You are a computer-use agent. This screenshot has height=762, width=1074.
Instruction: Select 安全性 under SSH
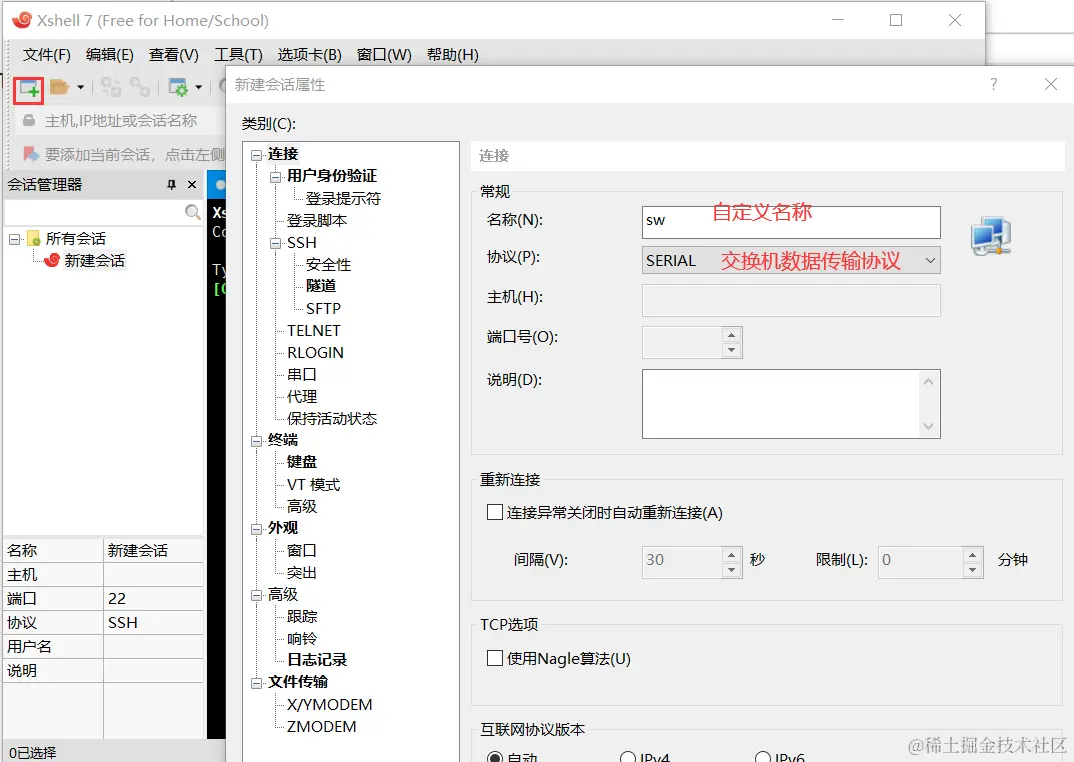pos(328,265)
